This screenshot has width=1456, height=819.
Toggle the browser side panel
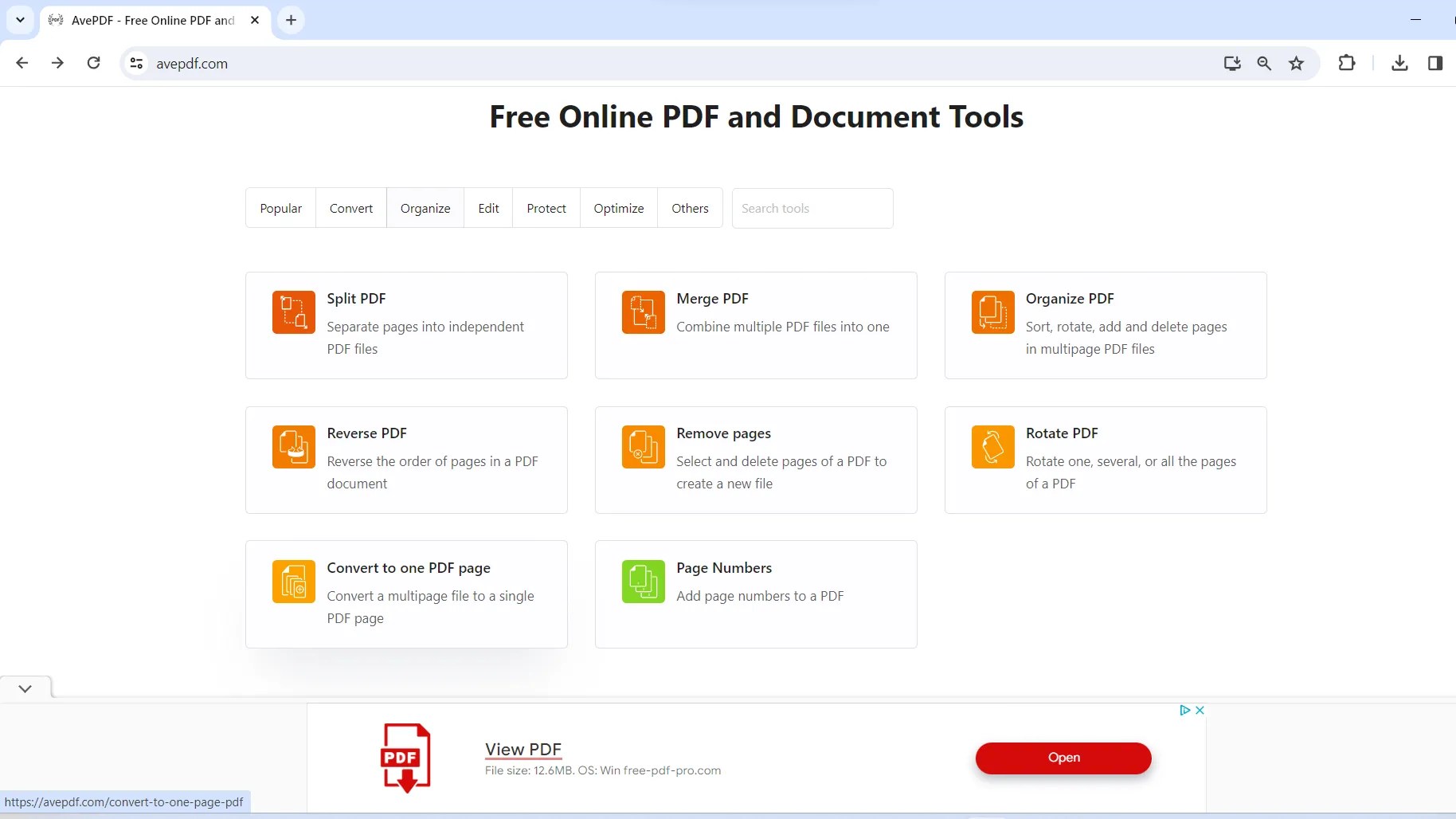pyautogui.click(x=1435, y=63)
